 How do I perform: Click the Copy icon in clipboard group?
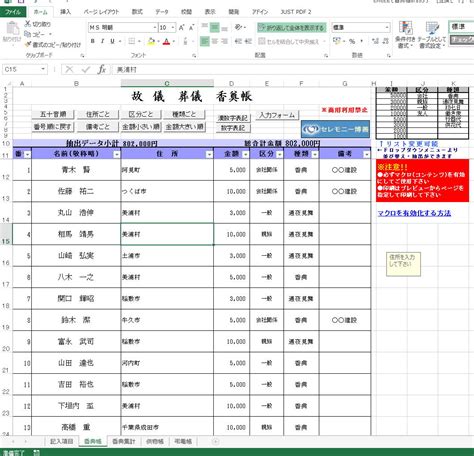28,34
